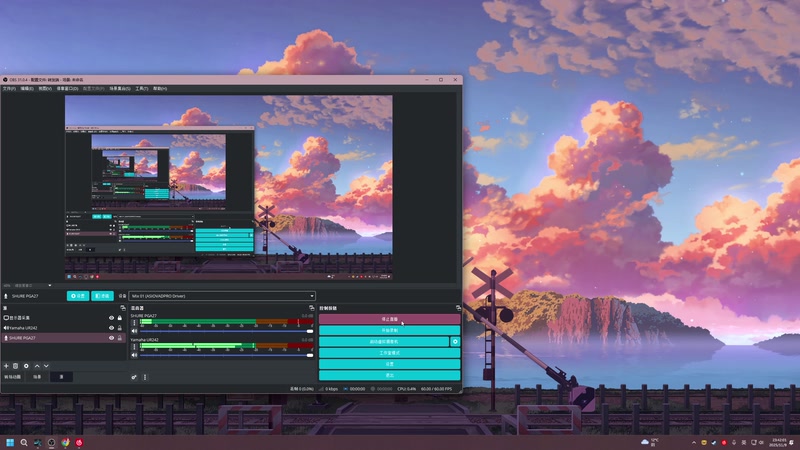Click the OBS preview canvas
This screenshot has height=450, width=800.
229,188
